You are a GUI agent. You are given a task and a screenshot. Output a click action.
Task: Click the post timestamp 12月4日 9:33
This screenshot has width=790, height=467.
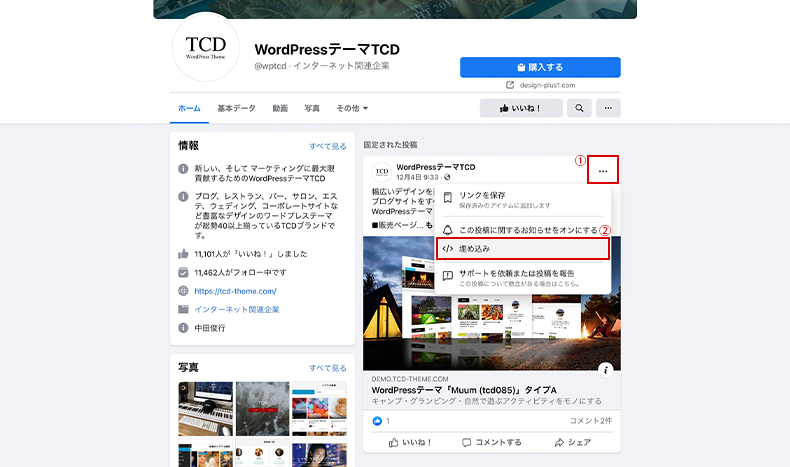click(417, 177)
